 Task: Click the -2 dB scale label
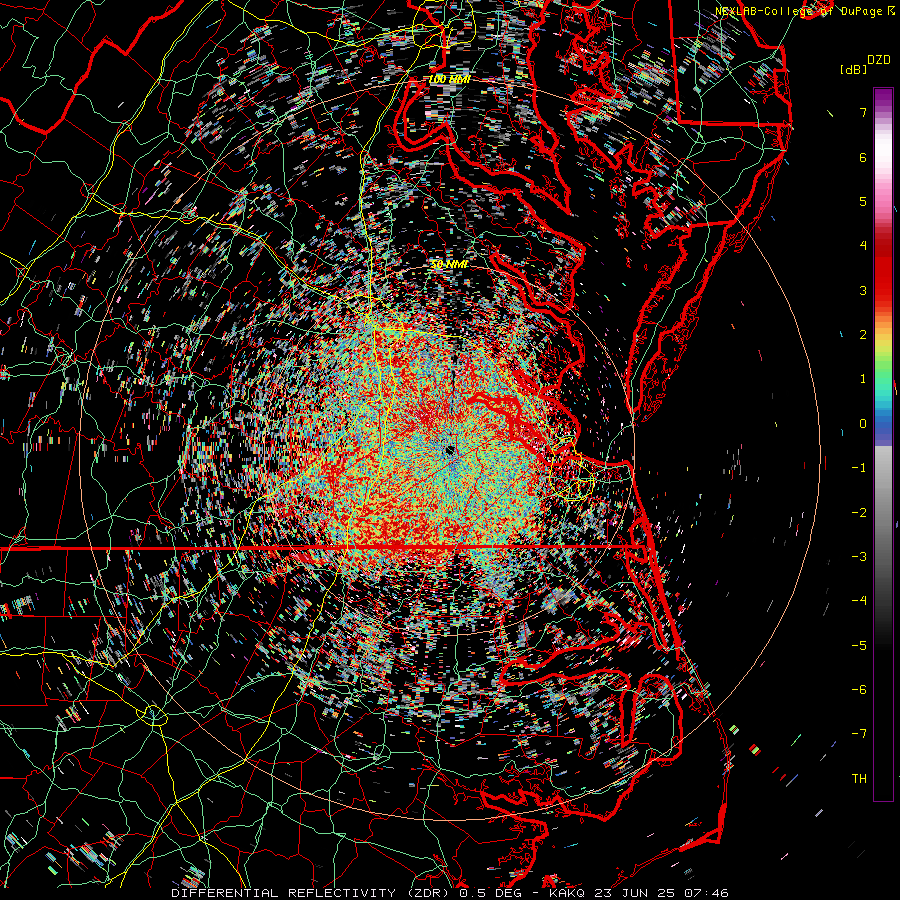point(859,513)
